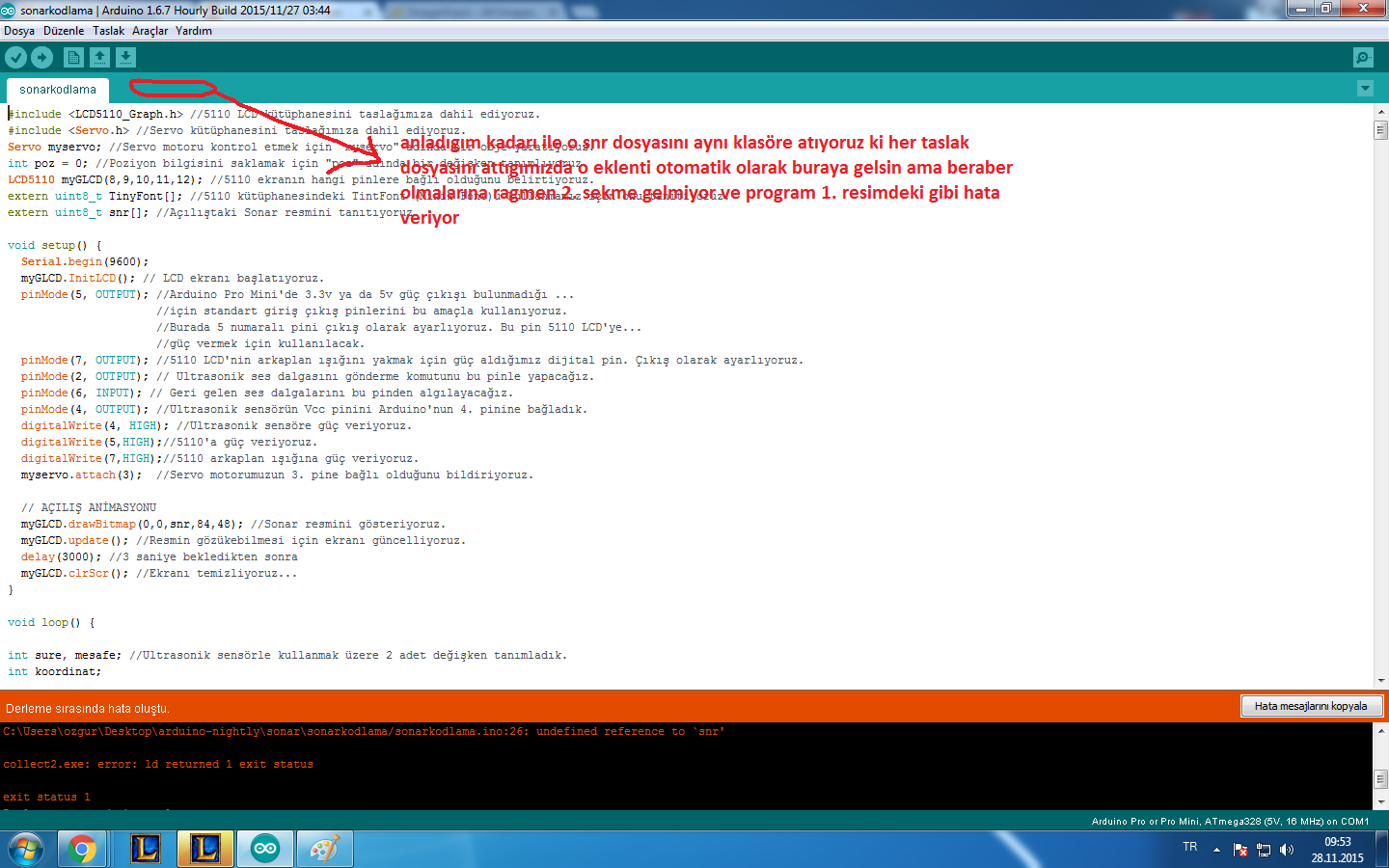Select the sonarkodlama tab
1389x868 pixels.
pos(58,90)
